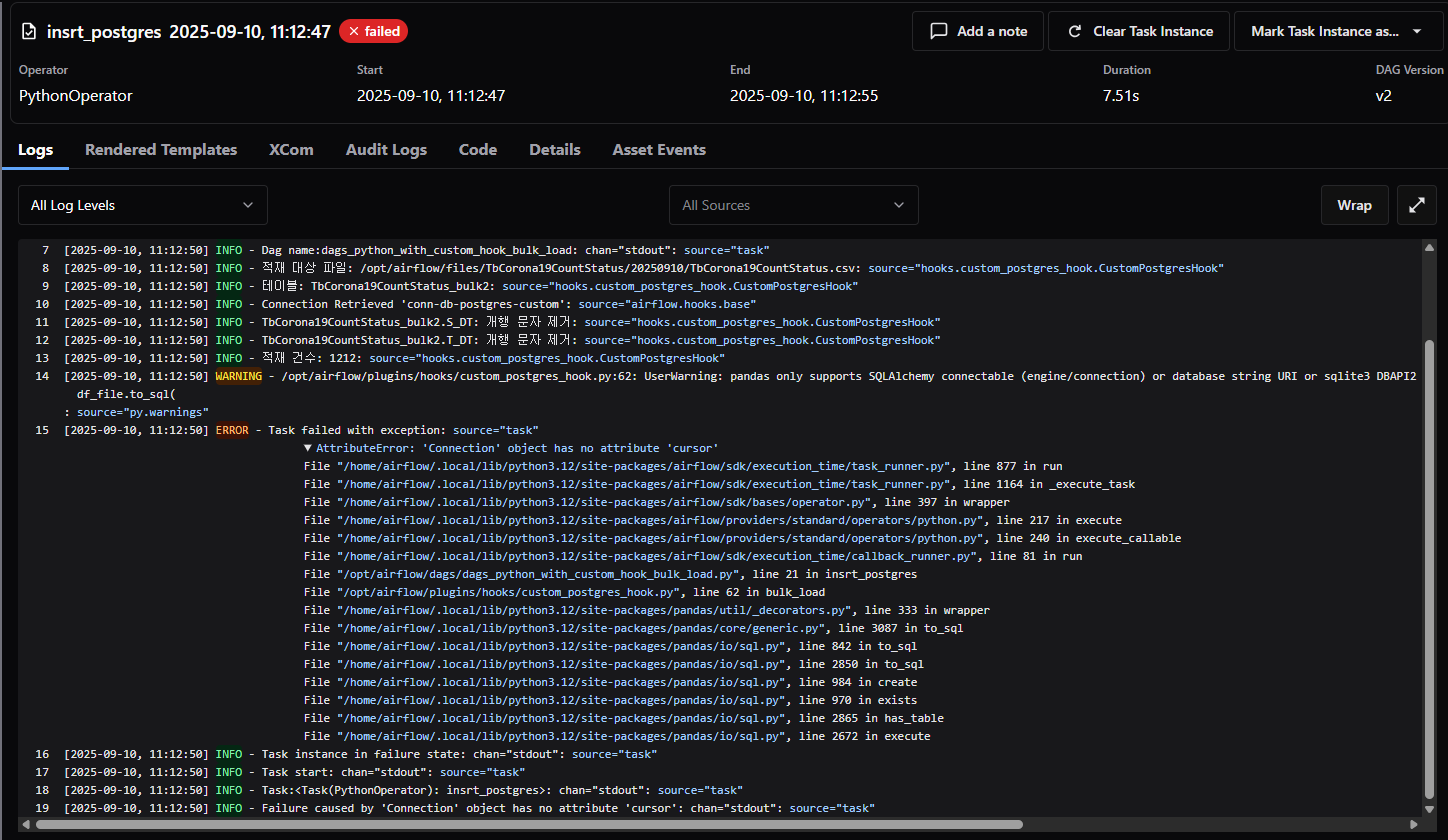Click traceback line 'line 1164 in _execute_task'
The height and width of the screenshot is (840, 1448).
[719, 484]
